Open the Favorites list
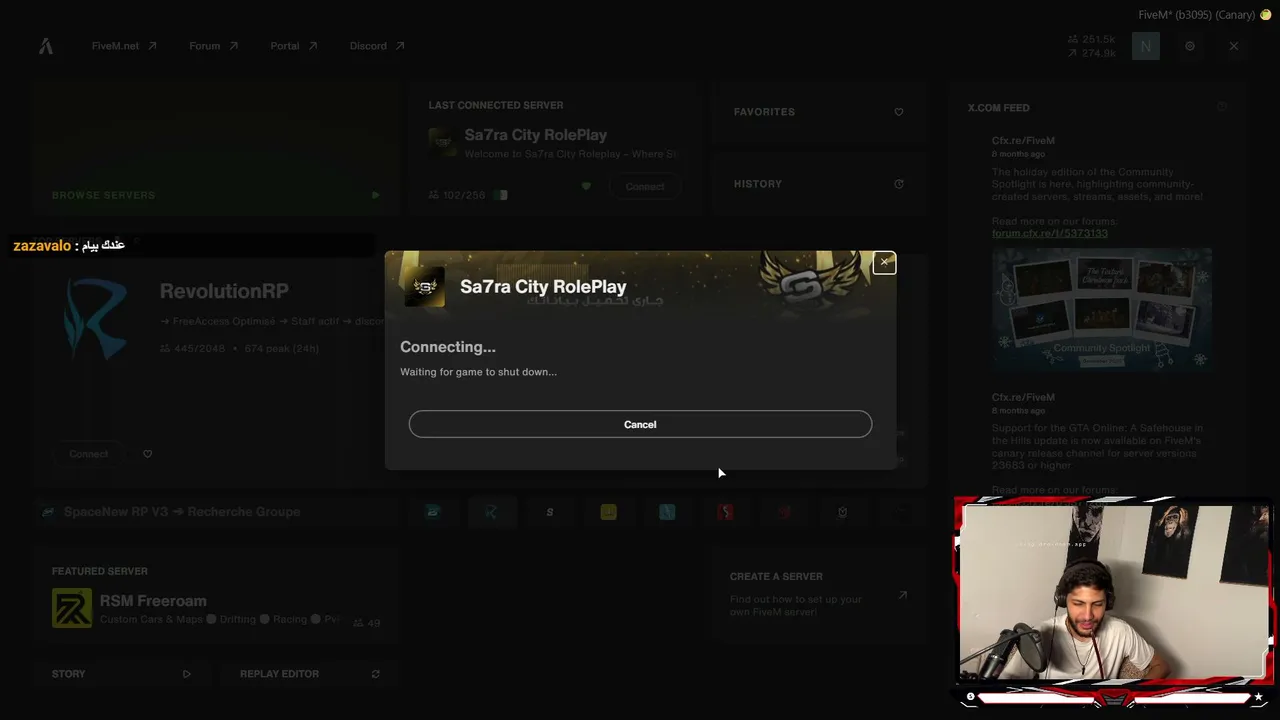Viewport: 1280px width, 720px height. tap(818, 112)
